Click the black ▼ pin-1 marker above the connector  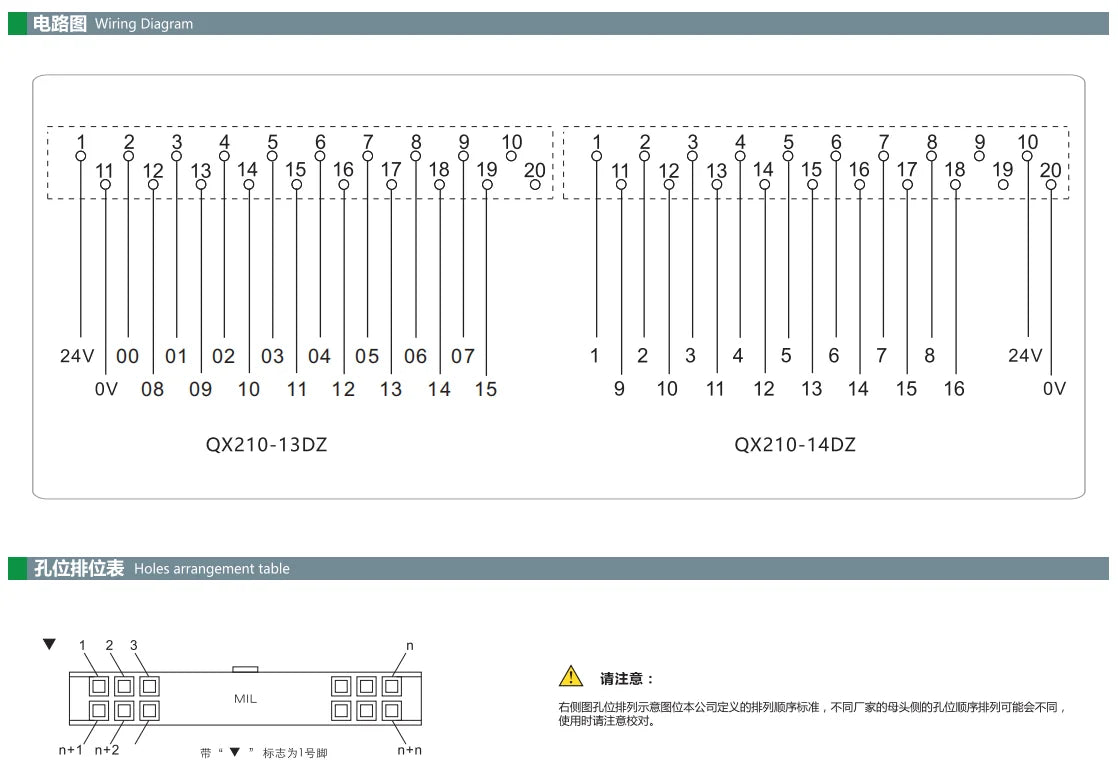49,644
